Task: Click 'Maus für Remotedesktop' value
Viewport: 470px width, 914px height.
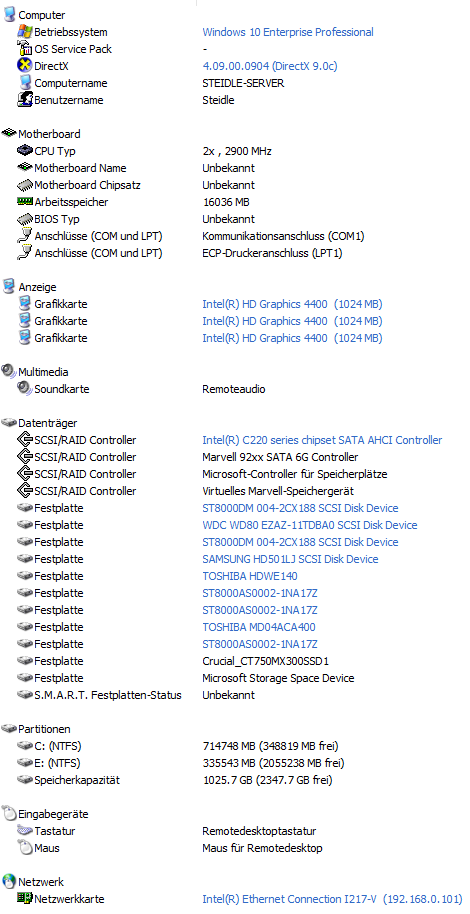Action: coord(262,848)
